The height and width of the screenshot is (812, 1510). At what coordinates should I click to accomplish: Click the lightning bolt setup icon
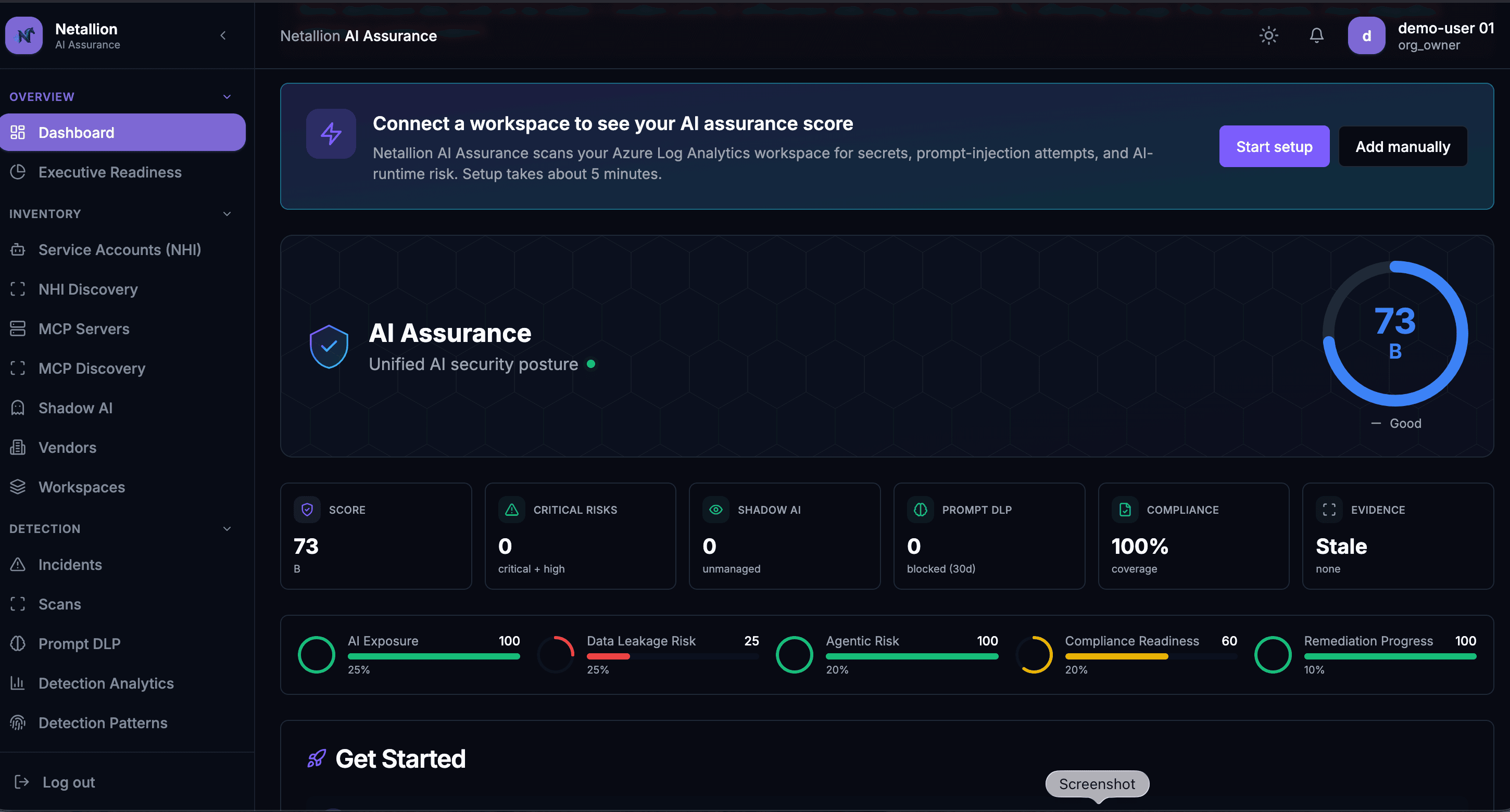pyautogui.click(x=331, y=134)
